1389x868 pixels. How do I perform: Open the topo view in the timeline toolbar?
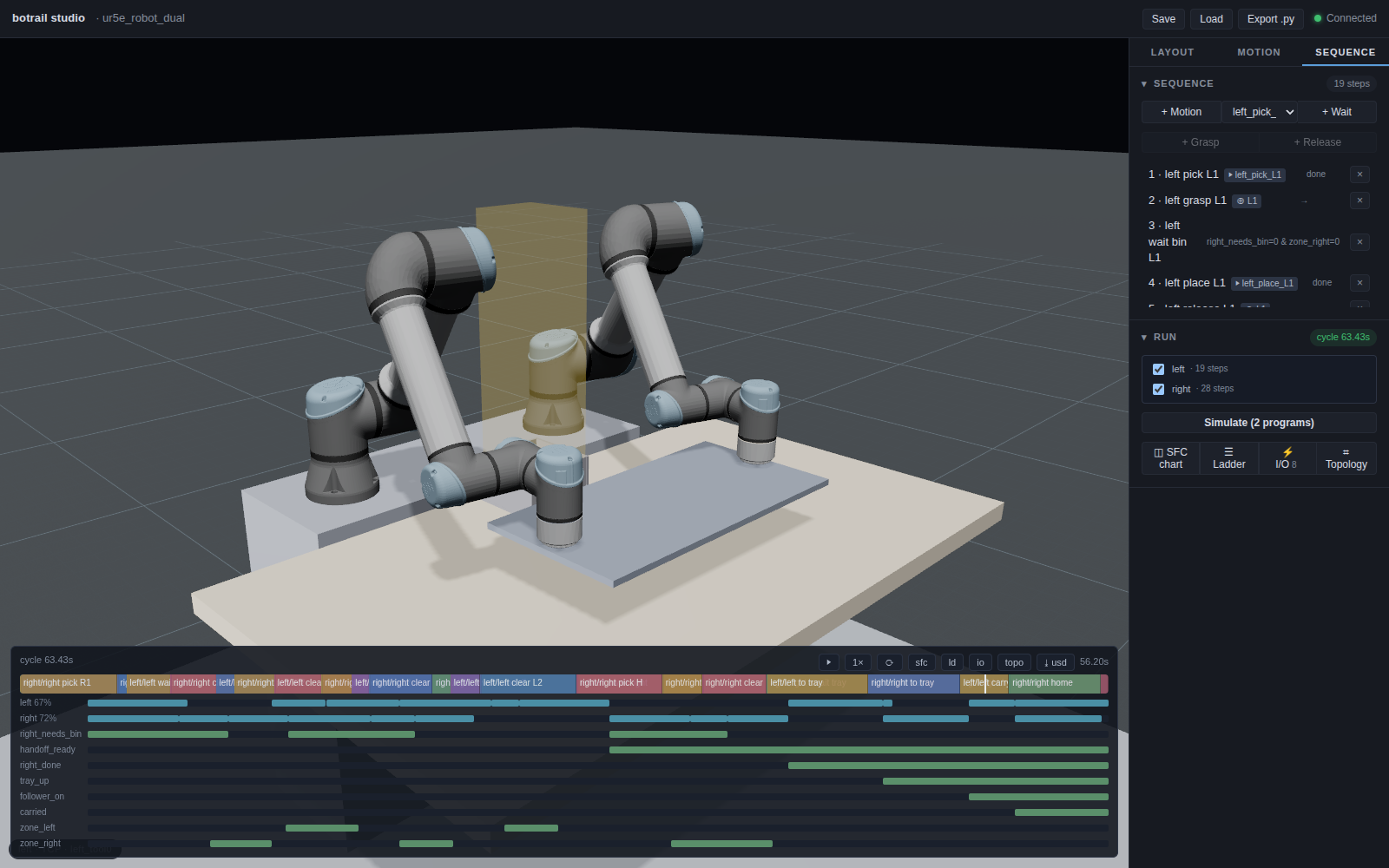[1014, 662]
